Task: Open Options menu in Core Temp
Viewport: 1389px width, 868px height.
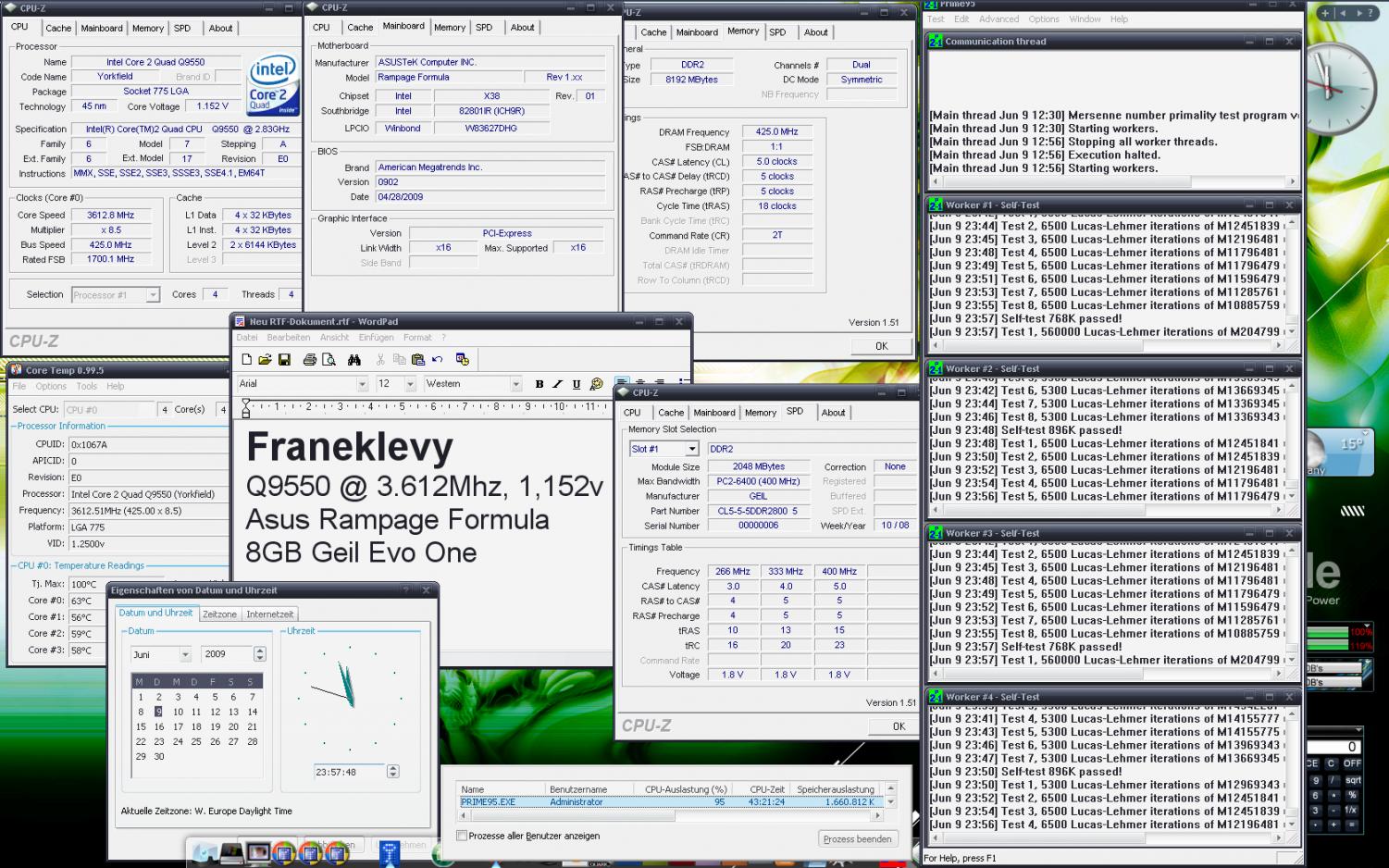Action: pyautogui.click(x=51, y=386)
